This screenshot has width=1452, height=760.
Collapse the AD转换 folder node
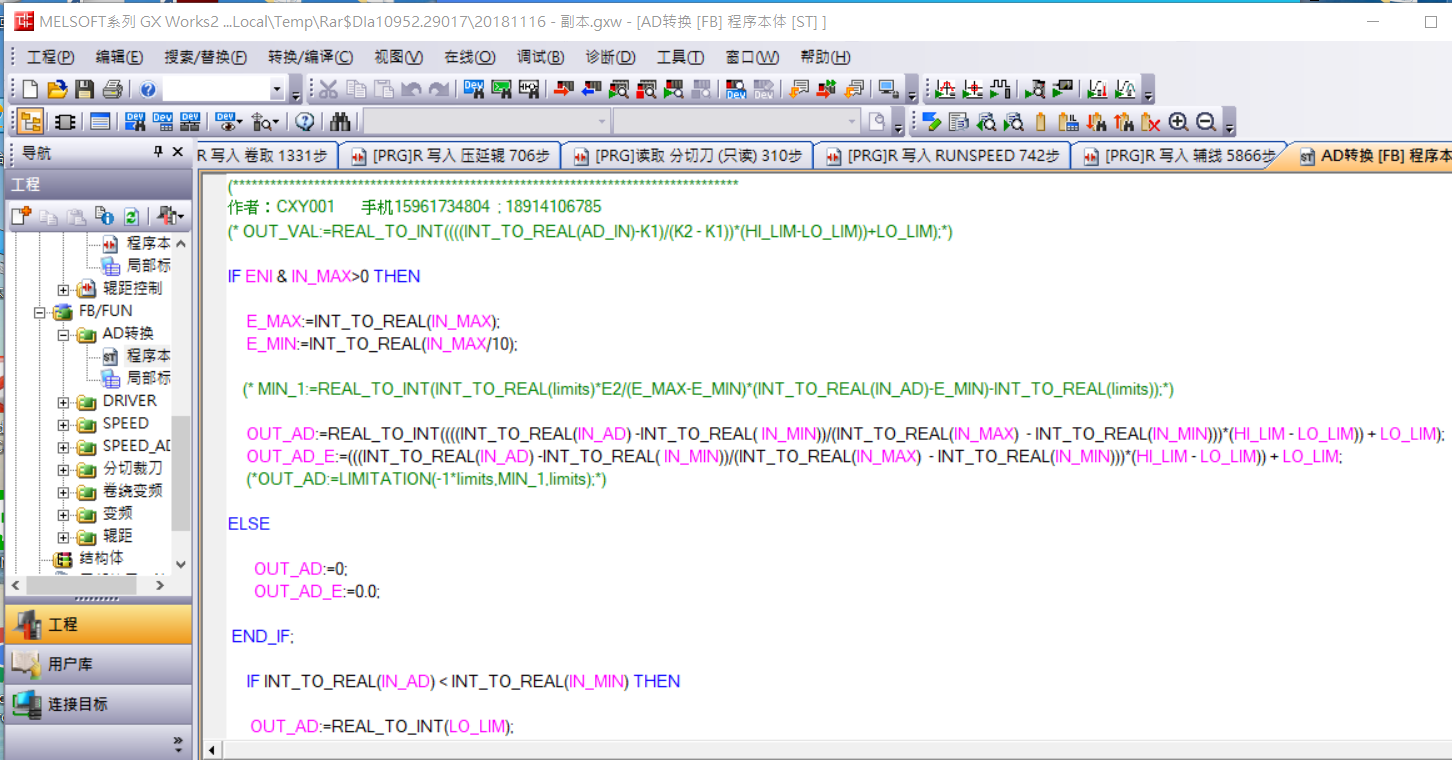(63, 334)
